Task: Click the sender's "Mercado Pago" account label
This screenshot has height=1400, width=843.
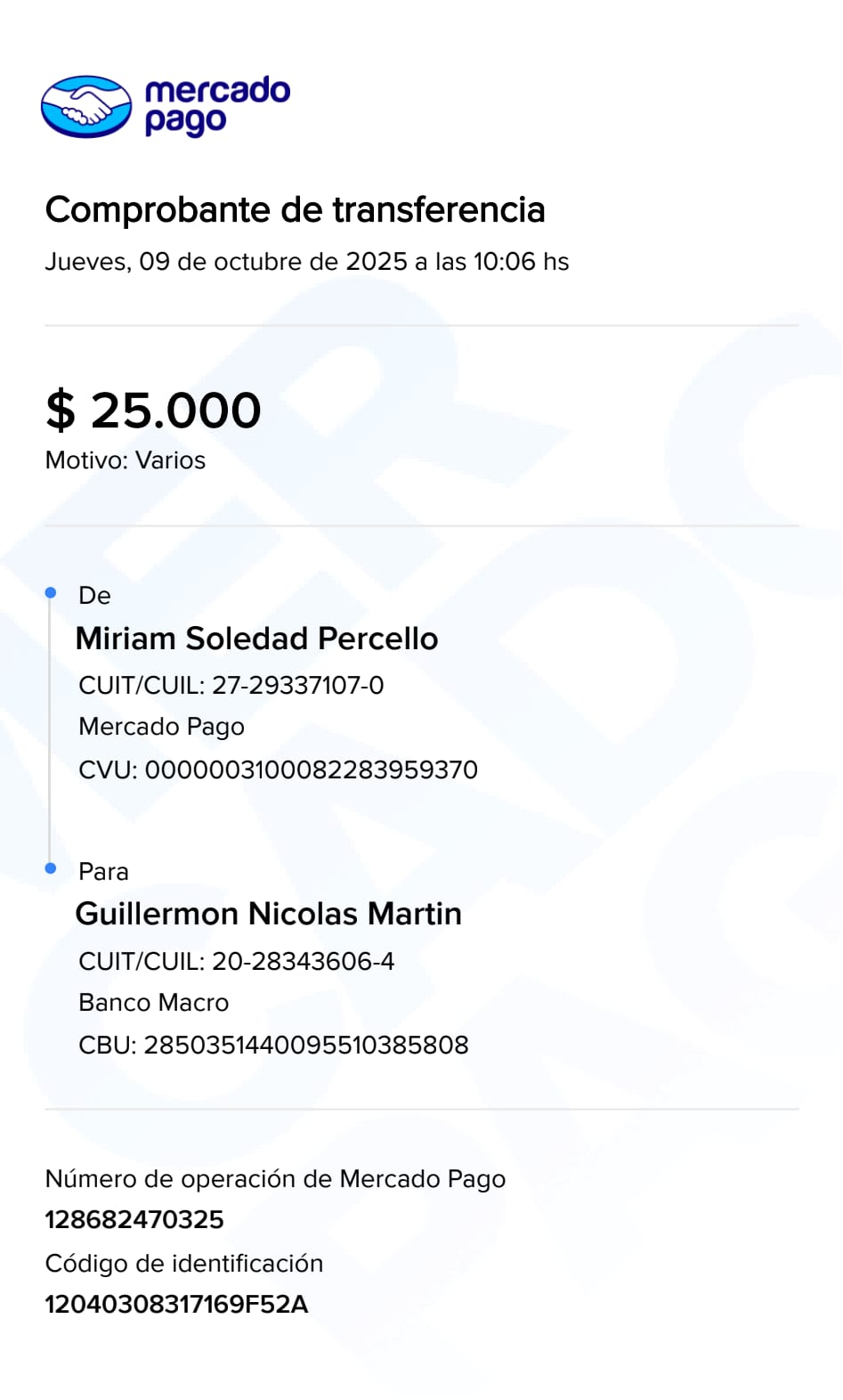Action: click(x=161, y=727)
